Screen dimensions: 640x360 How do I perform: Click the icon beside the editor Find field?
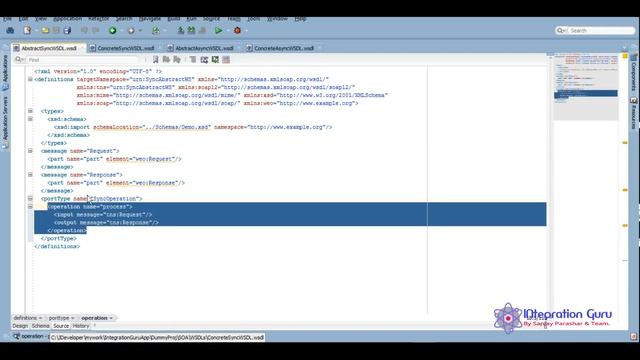tap(19, 60)
